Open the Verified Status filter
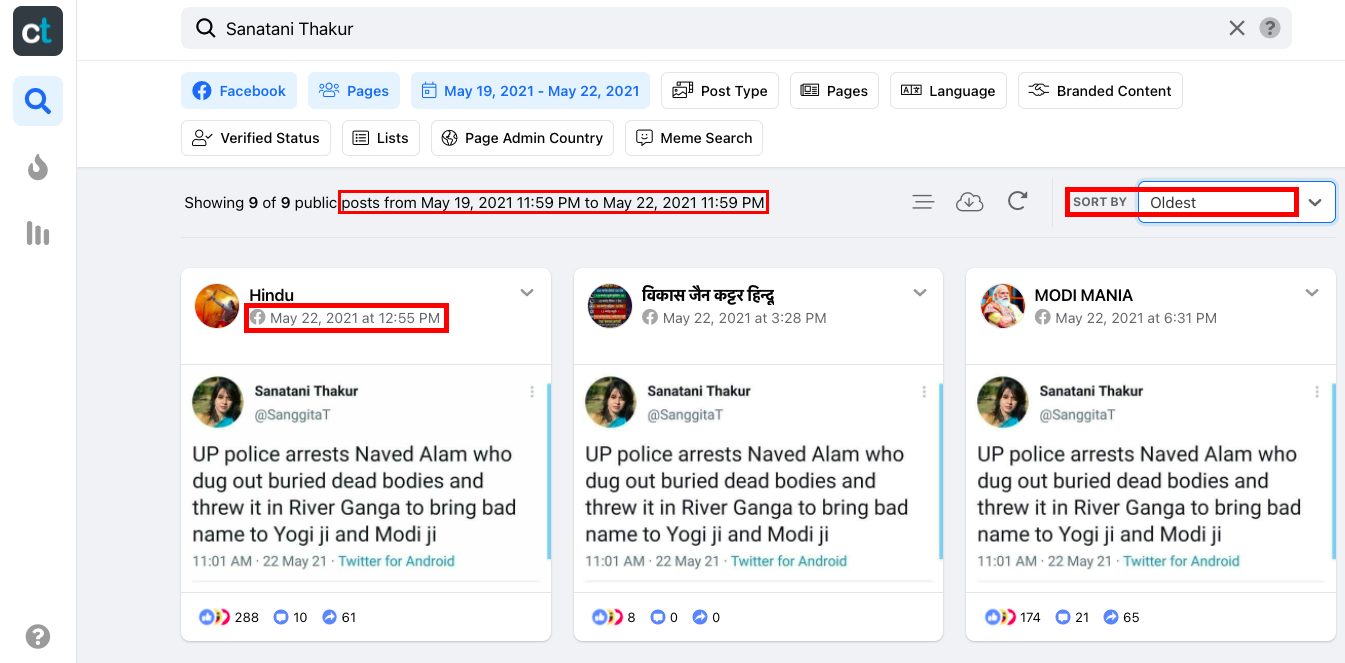 [255, 138]
